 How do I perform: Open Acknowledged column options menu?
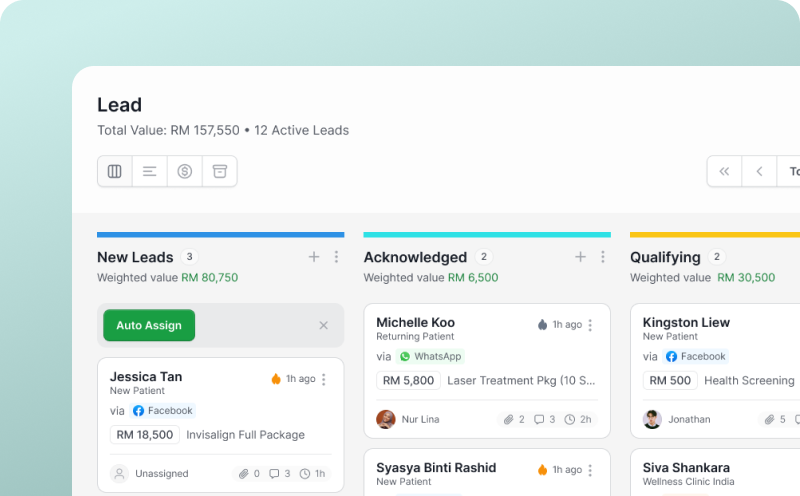[x=603, y=257]
